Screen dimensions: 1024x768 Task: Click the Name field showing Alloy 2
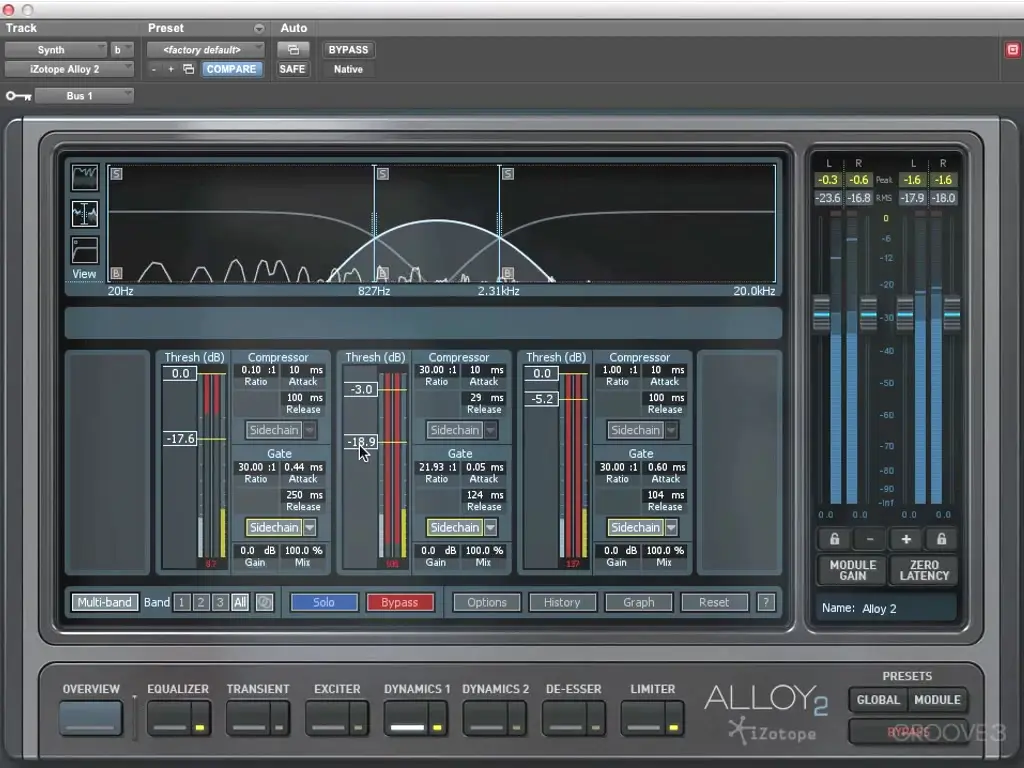coord(886,609)
